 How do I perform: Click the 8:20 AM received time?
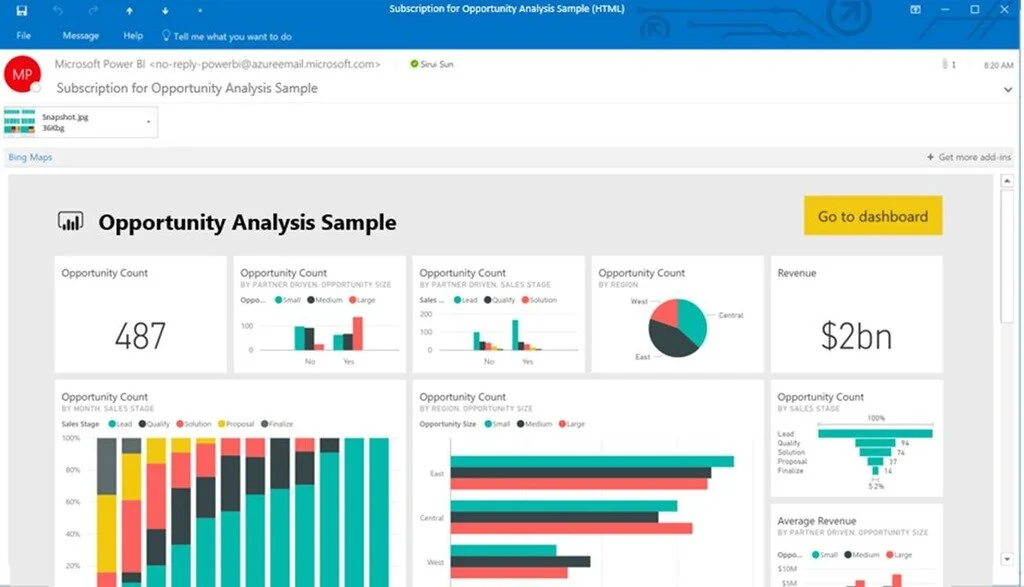999,65
